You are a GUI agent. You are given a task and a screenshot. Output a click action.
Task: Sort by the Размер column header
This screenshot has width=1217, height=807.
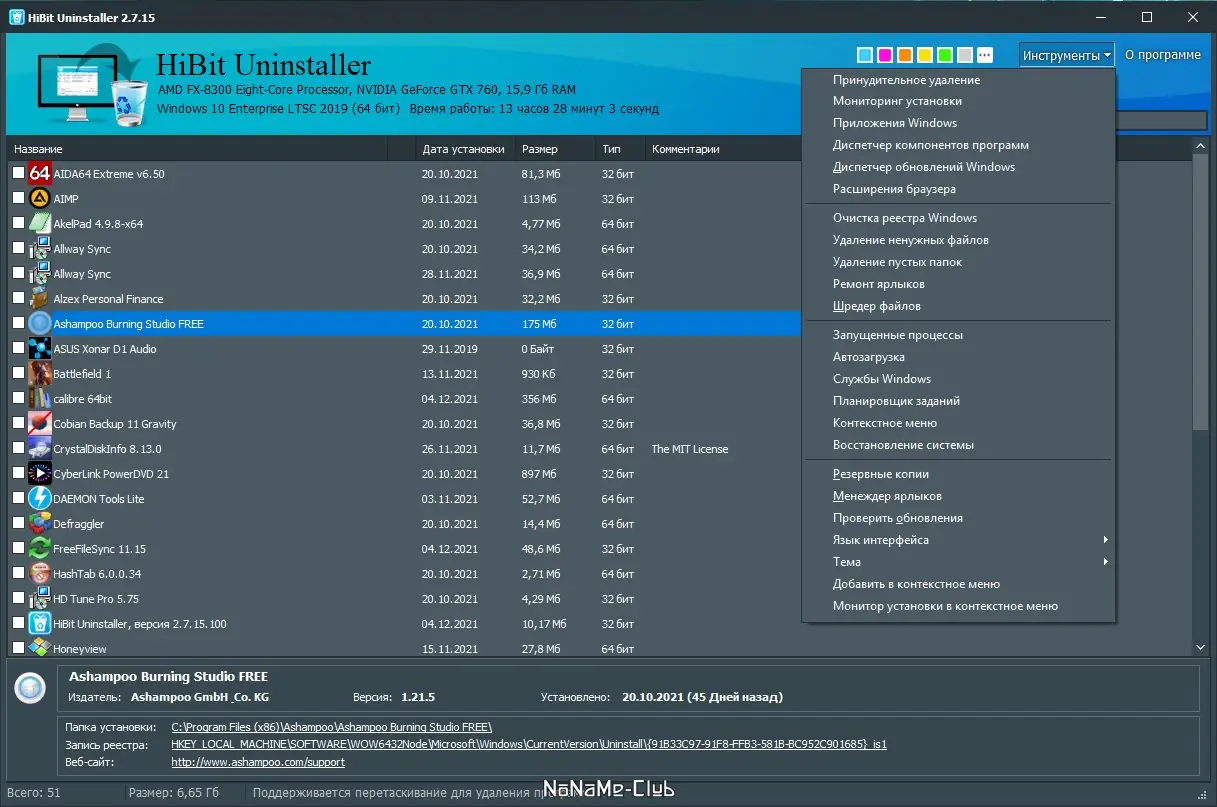click(x=555, y=149)
